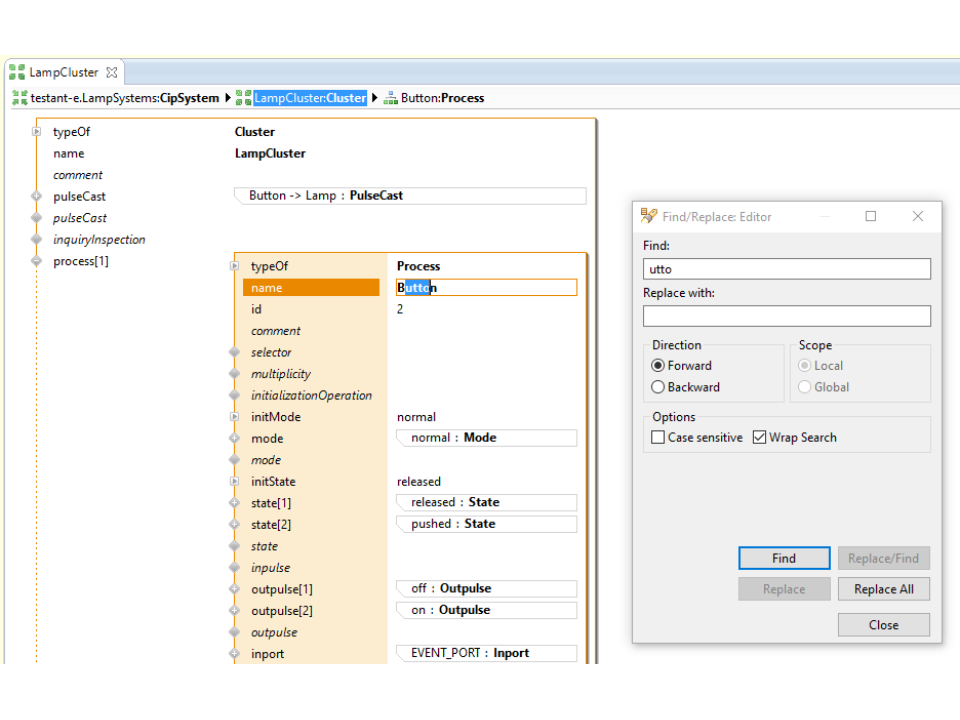Collapse the process[1] node
Viewport: 960px width, 720px height.
pos(37,262)
